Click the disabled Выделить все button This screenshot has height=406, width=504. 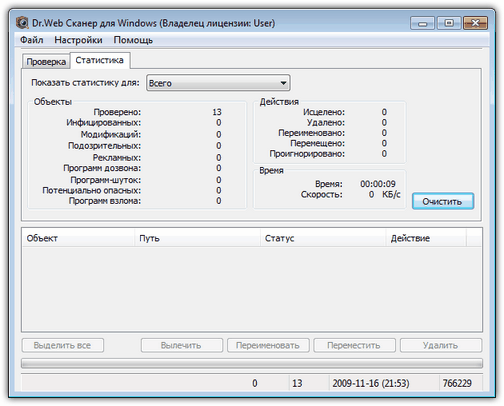pyautogui.click(x=62, y=345)
